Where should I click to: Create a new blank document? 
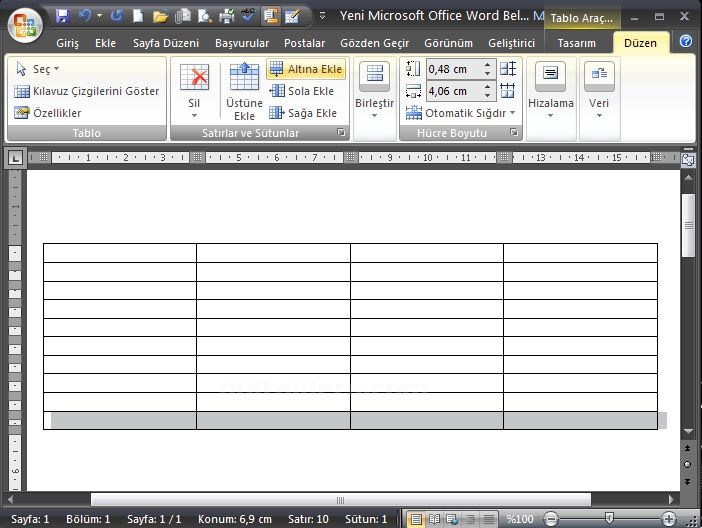tap(138, 16)
